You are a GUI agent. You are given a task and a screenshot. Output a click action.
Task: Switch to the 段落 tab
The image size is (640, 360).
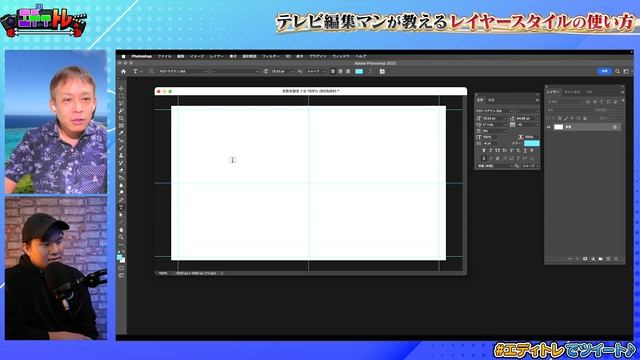491,100
